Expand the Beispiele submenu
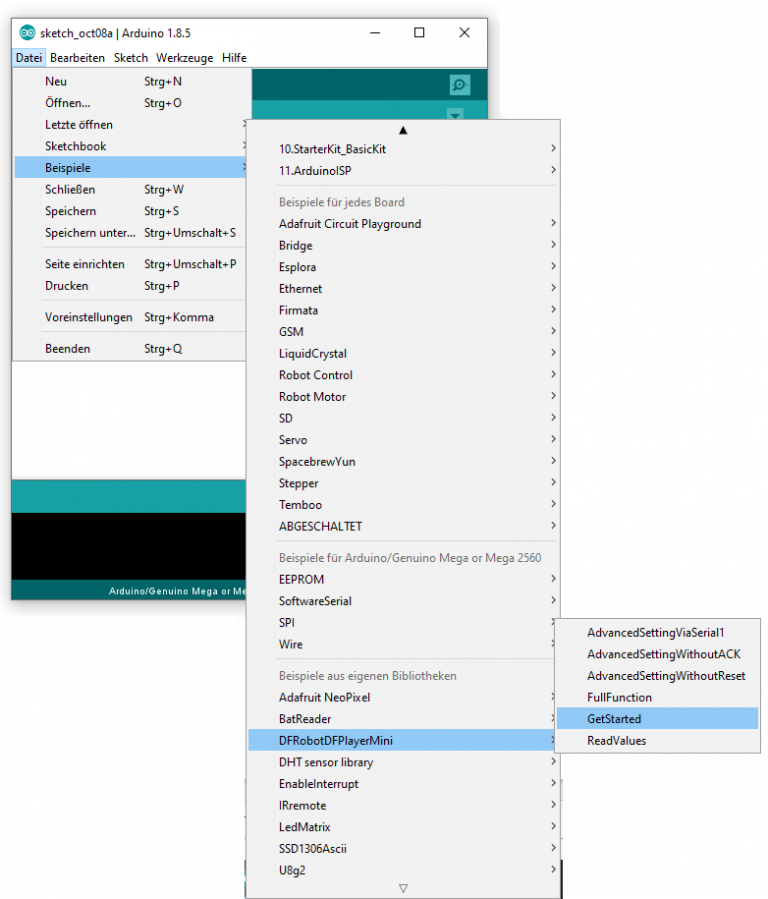Viewport: 768px width, 899px height. (x=132, y=168)
